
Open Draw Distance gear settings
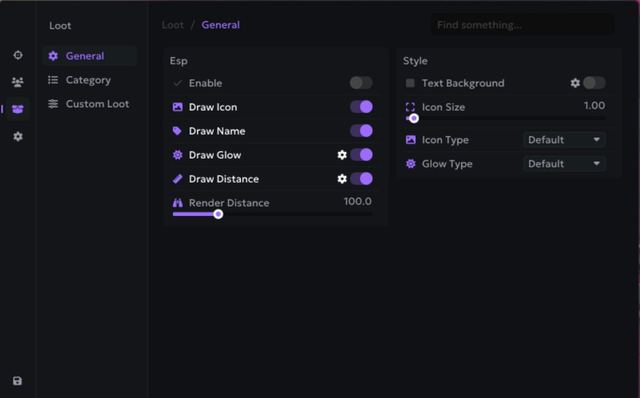point(342,179)
